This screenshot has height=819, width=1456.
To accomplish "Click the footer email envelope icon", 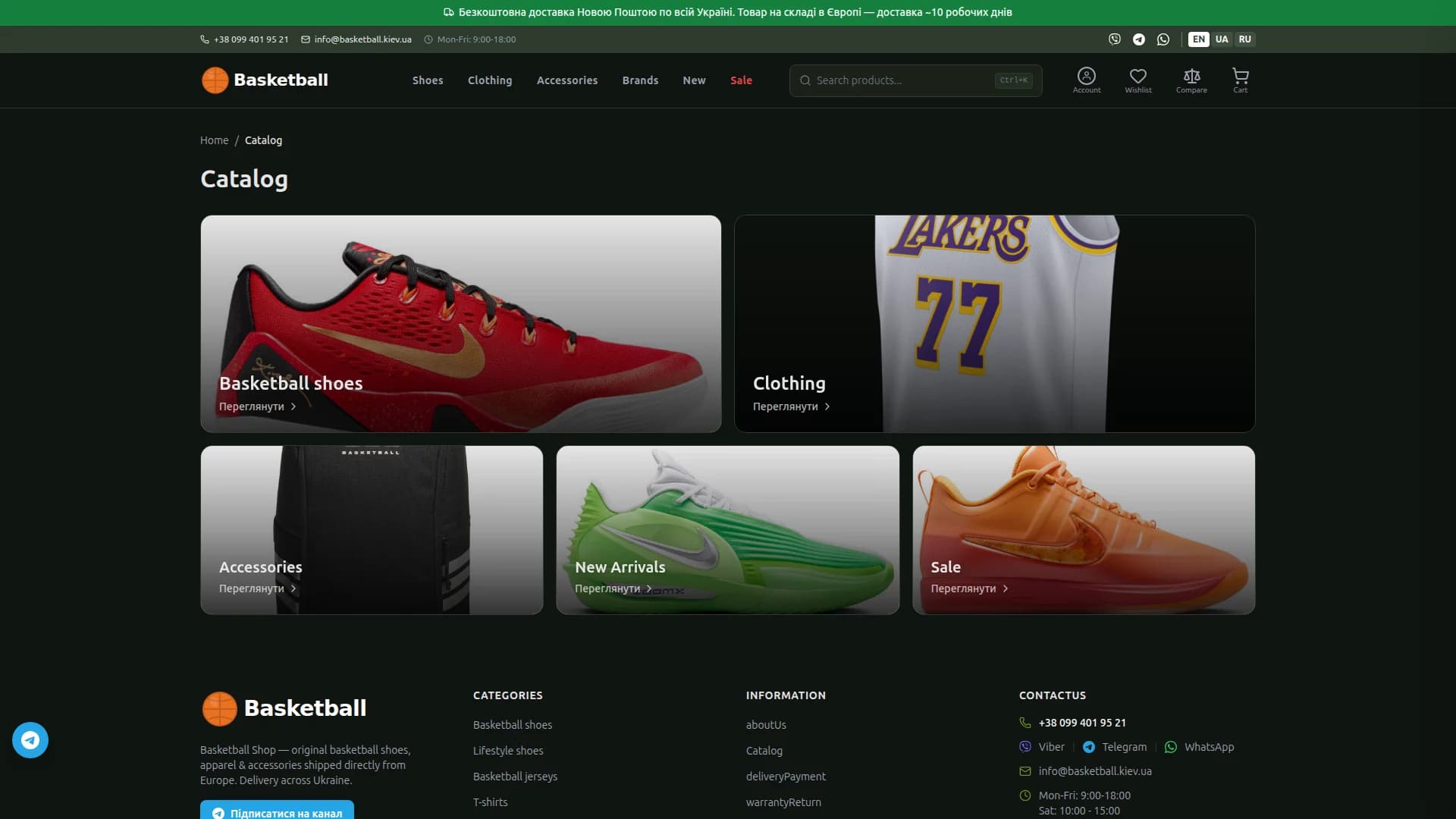I will tap(1025, 771).
